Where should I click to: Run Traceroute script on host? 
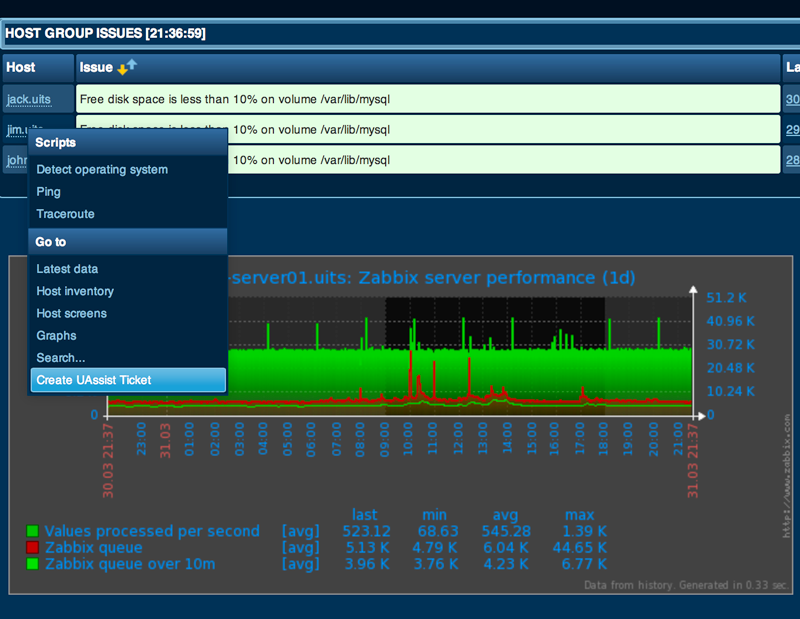(65, 214)
